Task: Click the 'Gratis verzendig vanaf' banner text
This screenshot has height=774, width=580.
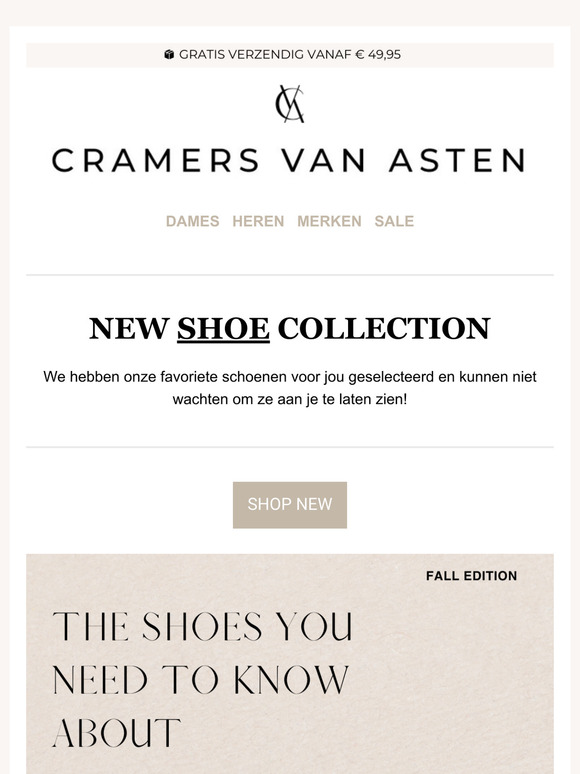Action: click(265, 54)
